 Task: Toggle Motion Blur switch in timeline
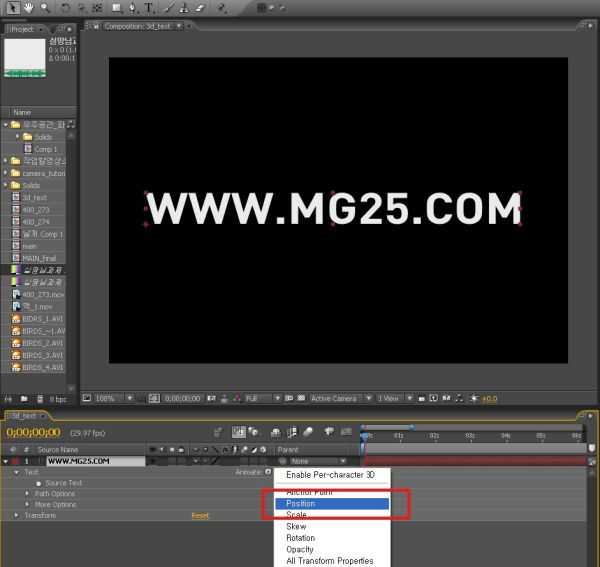[x=308, y=432]
